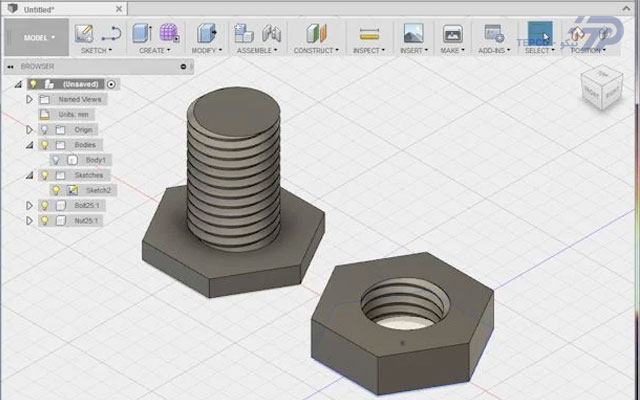Open the Create Form purple sphere icon

click(169, 33)
